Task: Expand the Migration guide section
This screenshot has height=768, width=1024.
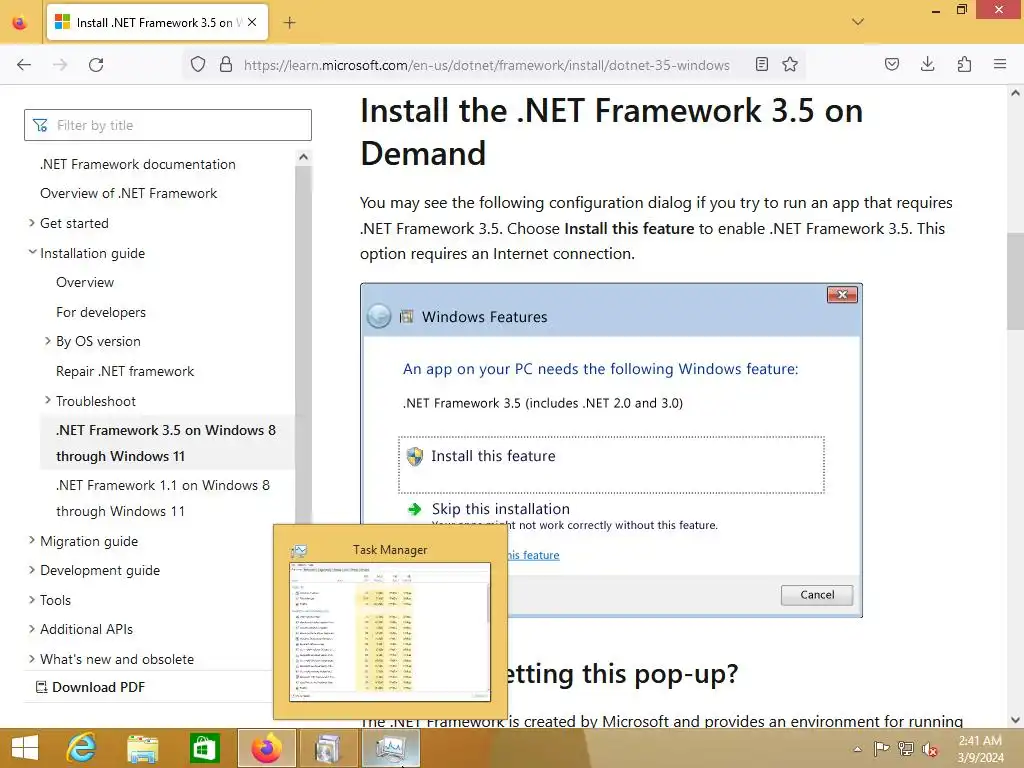Action: (x=31, y=541)
